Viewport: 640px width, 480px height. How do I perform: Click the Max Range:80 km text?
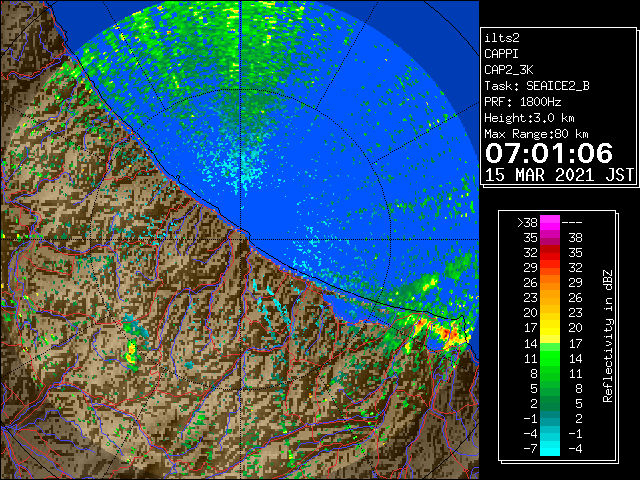[536, 134]
